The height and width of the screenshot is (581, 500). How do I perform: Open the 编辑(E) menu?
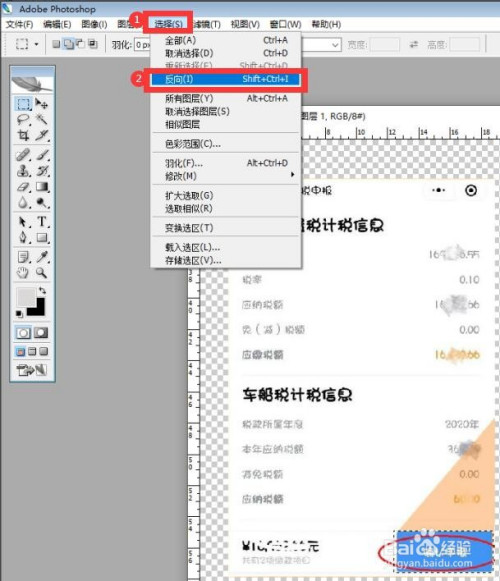[57, 24]
